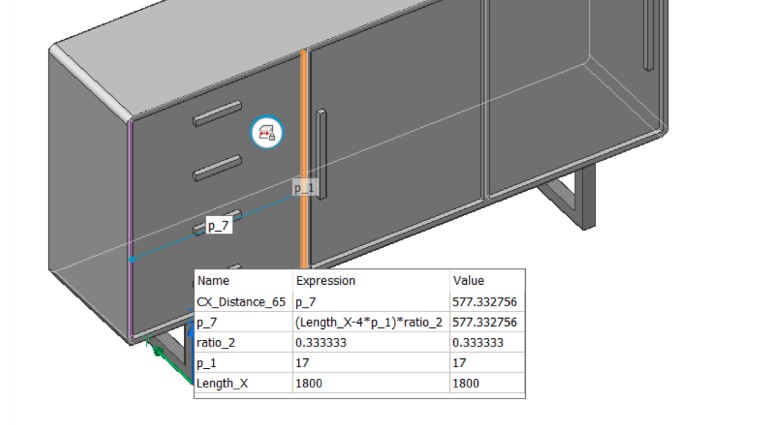Select the Length_X name cell
The height and width of the screenshot is (425, 768).
(243, 383)
